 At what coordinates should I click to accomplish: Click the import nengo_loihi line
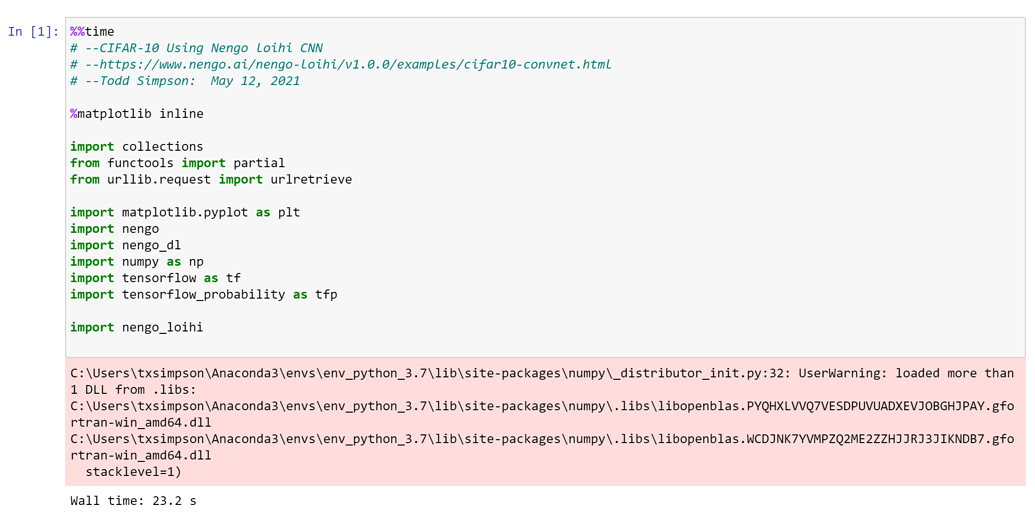tap(137, 327)
